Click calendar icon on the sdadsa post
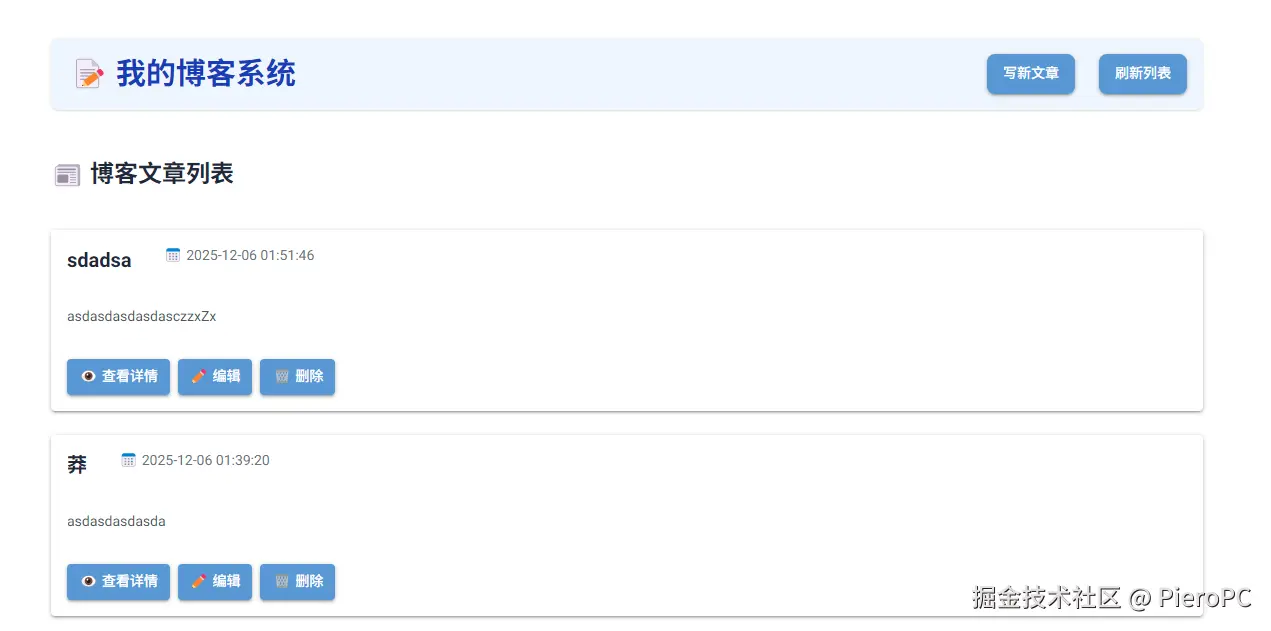The width and height of the screenshot is (1271, 631). [x=173, y=255]
